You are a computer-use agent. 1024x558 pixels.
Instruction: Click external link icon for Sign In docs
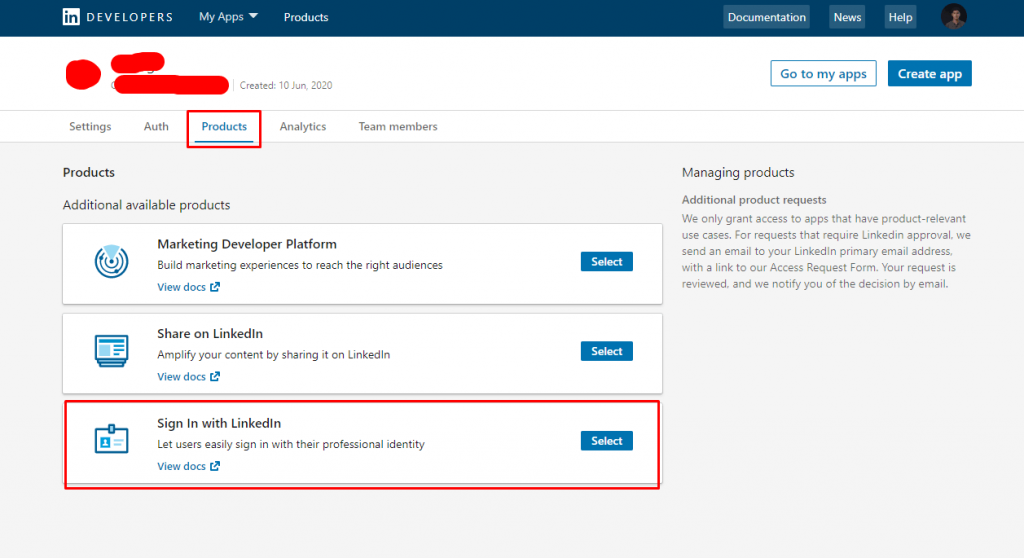tap(215, 466)
